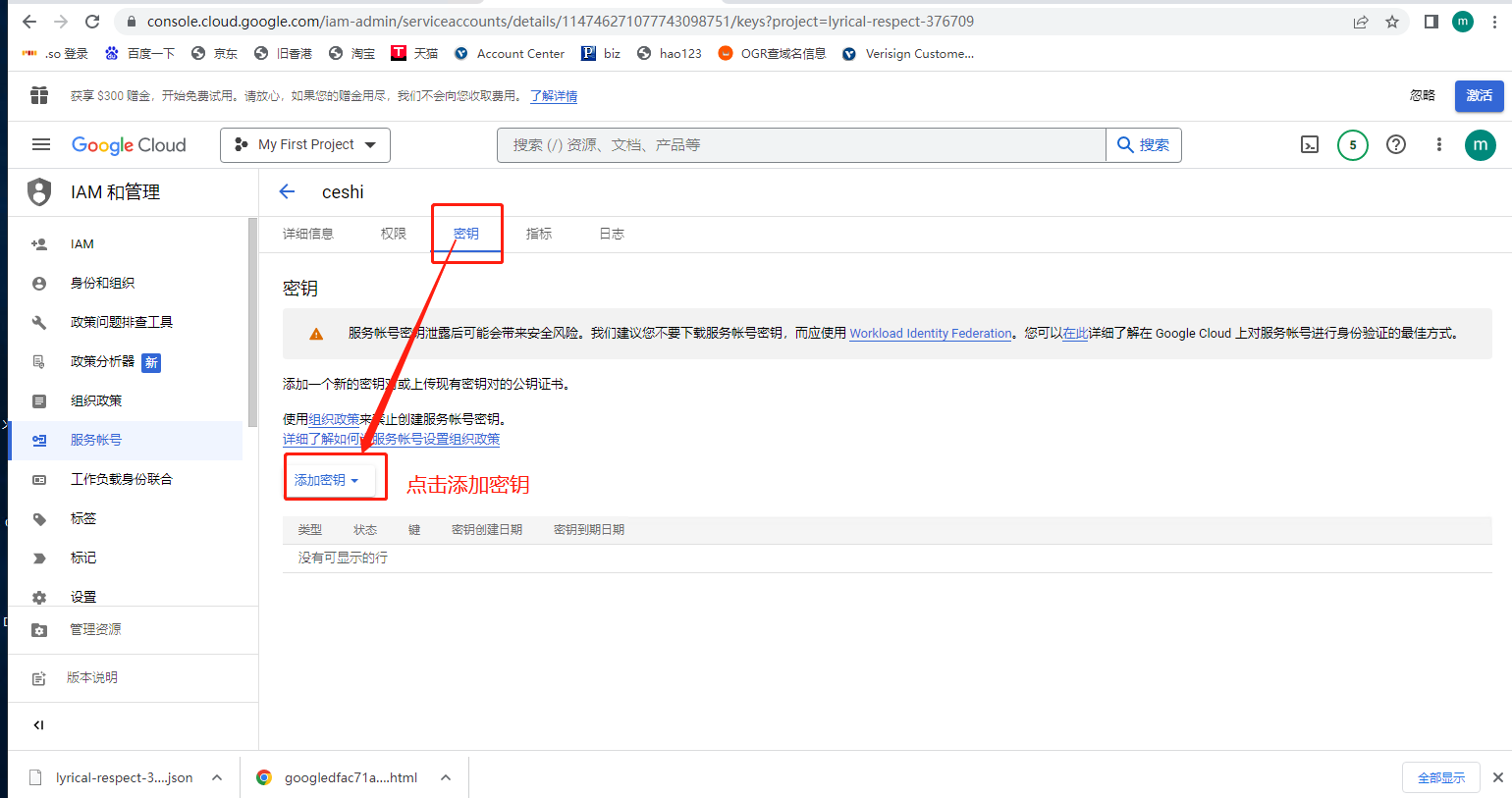
Task: Share this page with the share icon
Action: [1361, 22]
